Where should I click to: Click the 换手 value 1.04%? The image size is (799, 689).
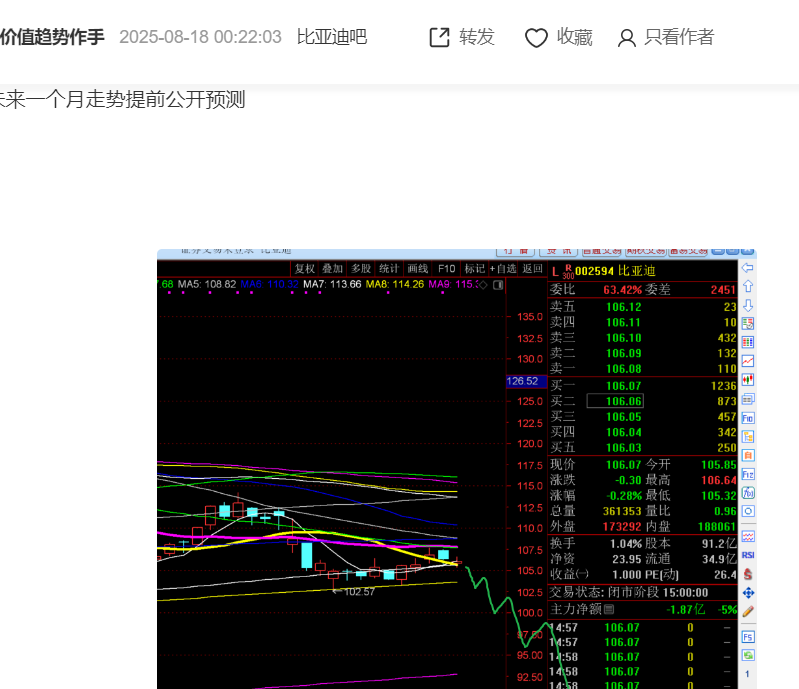tap(626, 544)
